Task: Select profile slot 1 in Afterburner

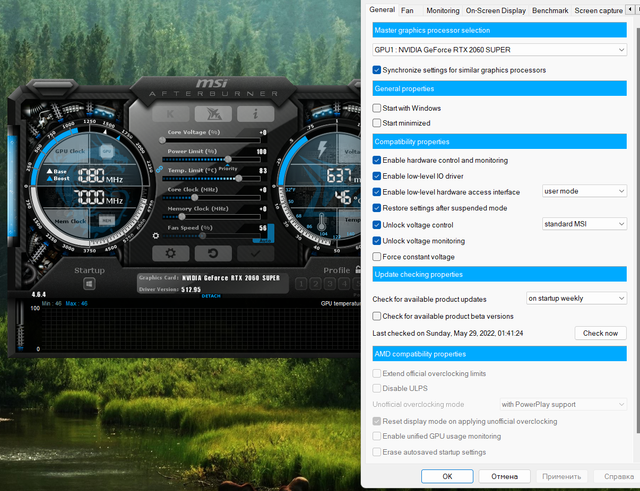Action: (x=301, y=284)
